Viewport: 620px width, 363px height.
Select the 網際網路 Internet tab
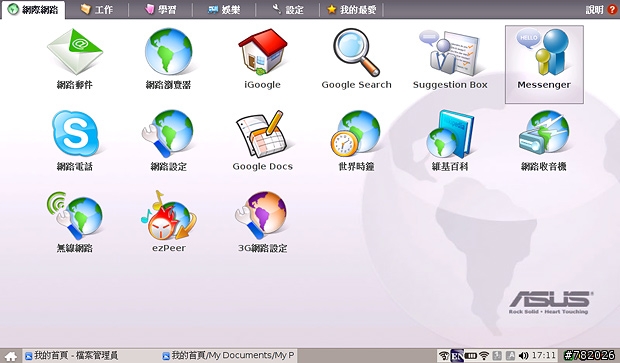(x=33, y=9)
